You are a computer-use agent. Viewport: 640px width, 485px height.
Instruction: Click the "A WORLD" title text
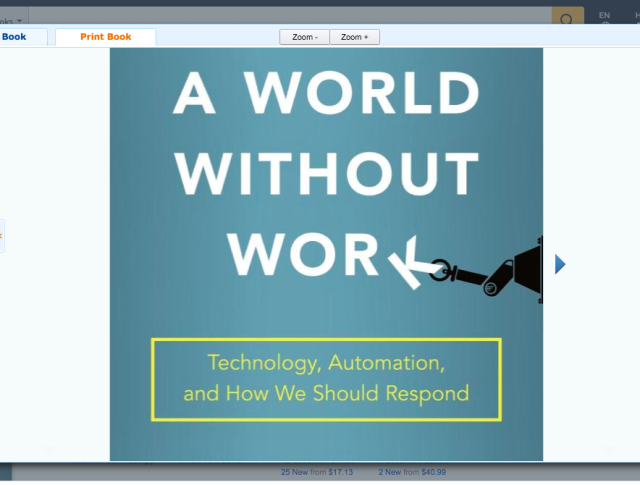coord(326,94)
